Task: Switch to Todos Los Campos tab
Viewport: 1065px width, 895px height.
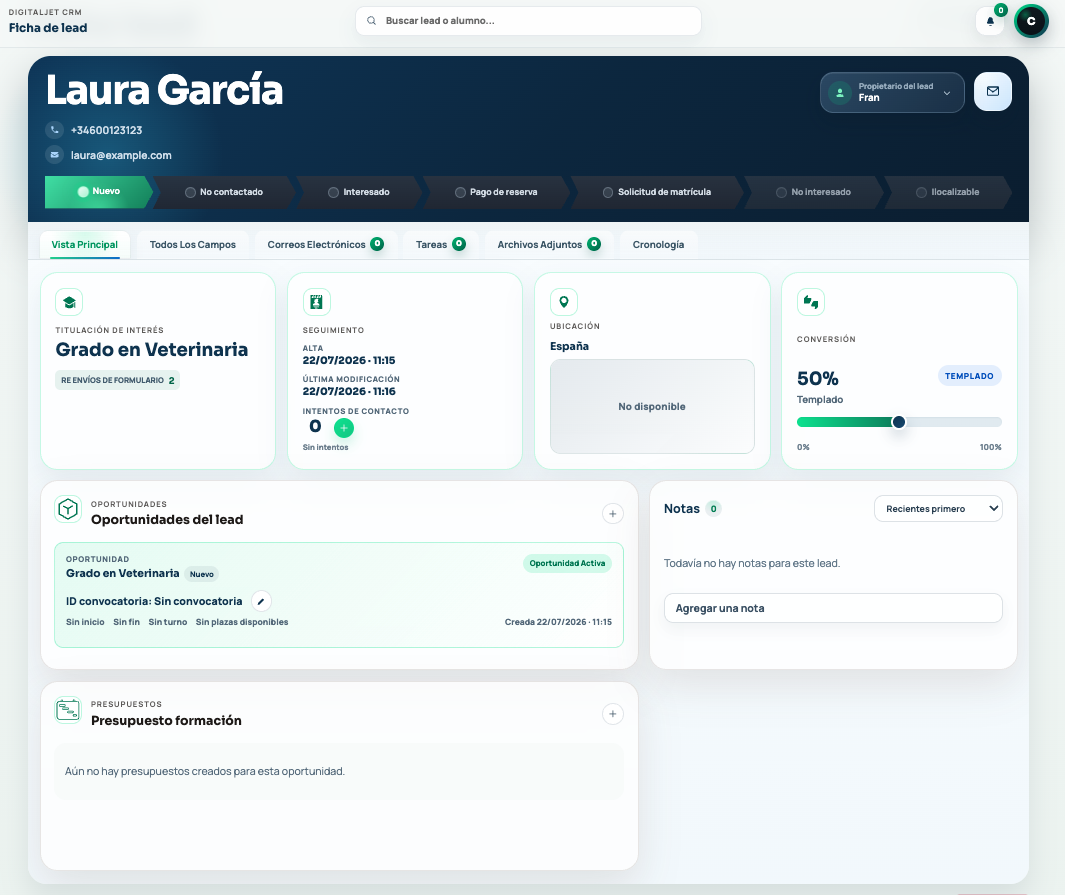Action: 193,244
